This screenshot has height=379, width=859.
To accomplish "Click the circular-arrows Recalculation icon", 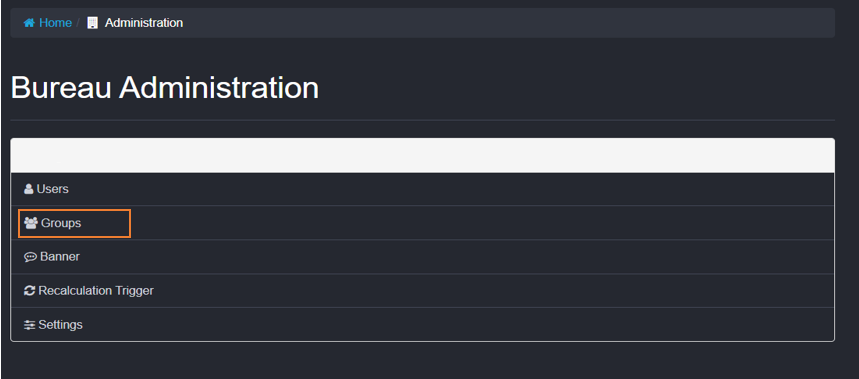I will point(30,291).
